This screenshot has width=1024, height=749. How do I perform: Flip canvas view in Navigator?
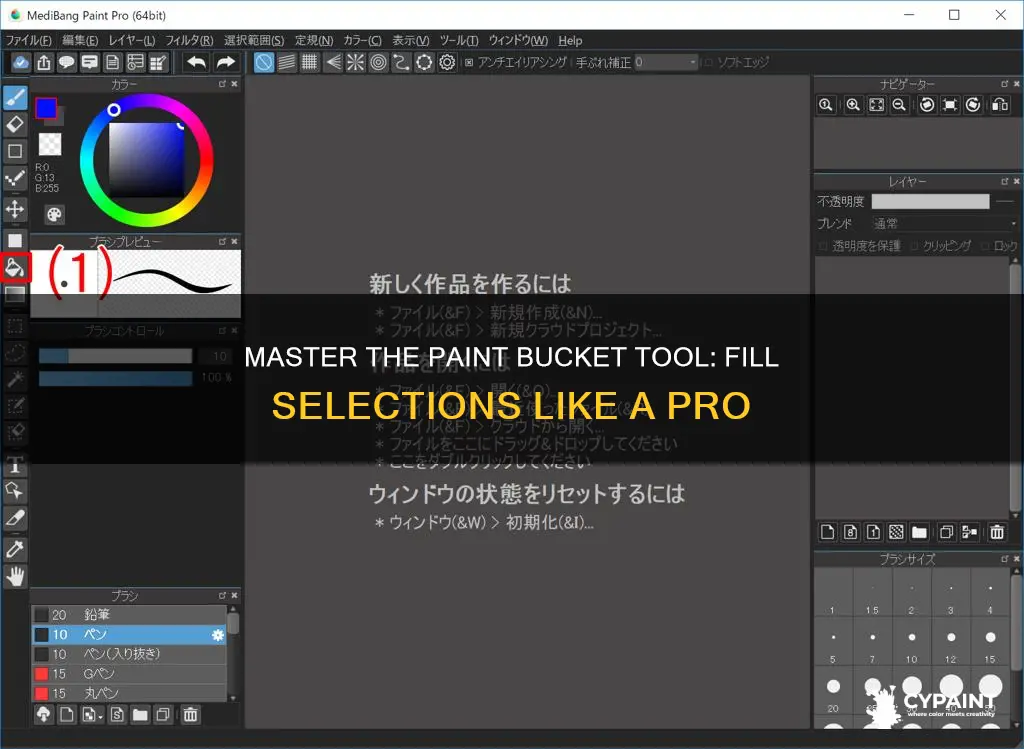(x=1000, y=105)
